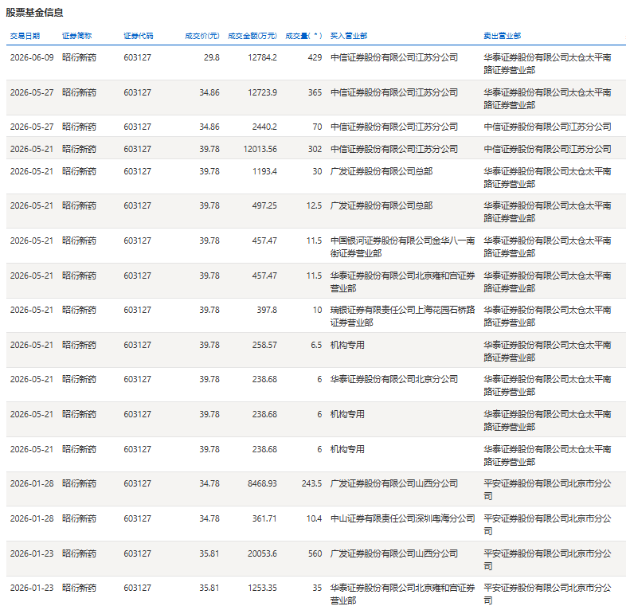The width and height of the screenshot is (626, 610).
Task: Select the date 2026-06-09
Action: 32,57
